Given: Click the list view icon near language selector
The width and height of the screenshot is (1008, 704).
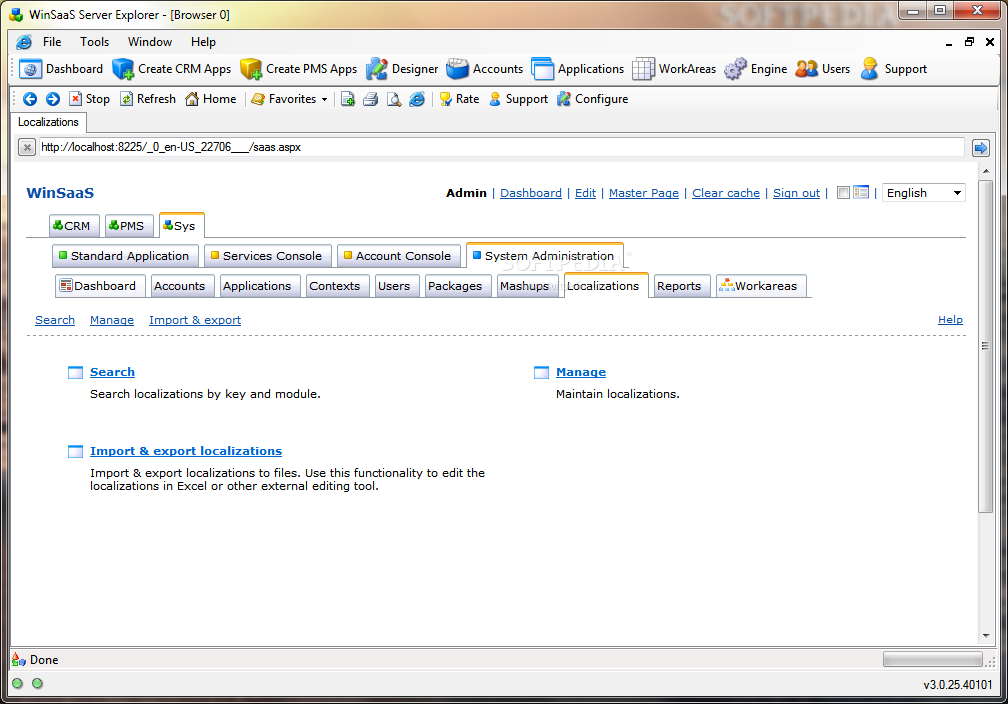Looking at the screenshot, I should tap(861, 192).
